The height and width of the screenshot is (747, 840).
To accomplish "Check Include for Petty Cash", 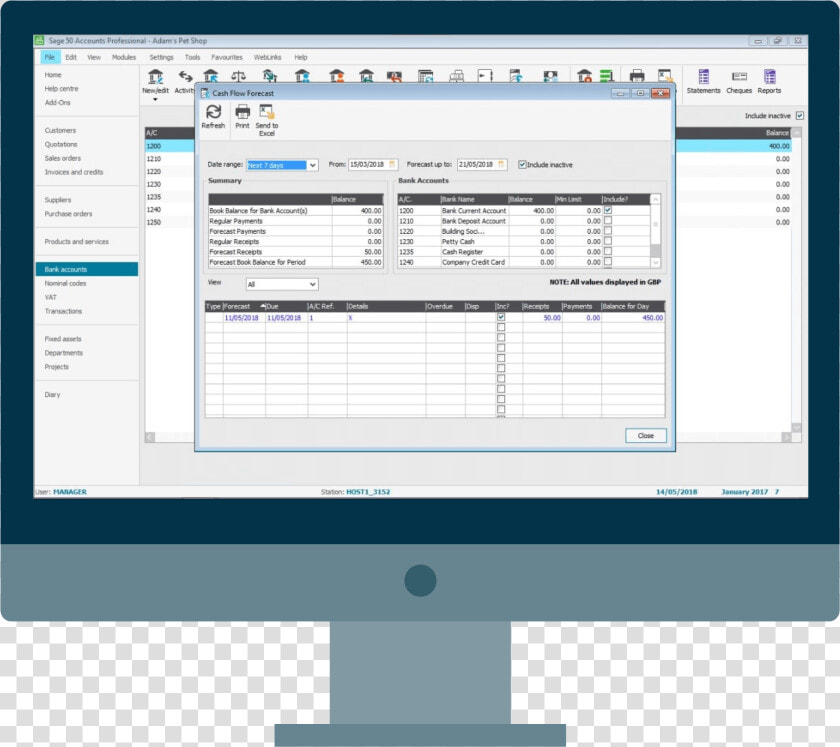I will click(x=608, y=241).
